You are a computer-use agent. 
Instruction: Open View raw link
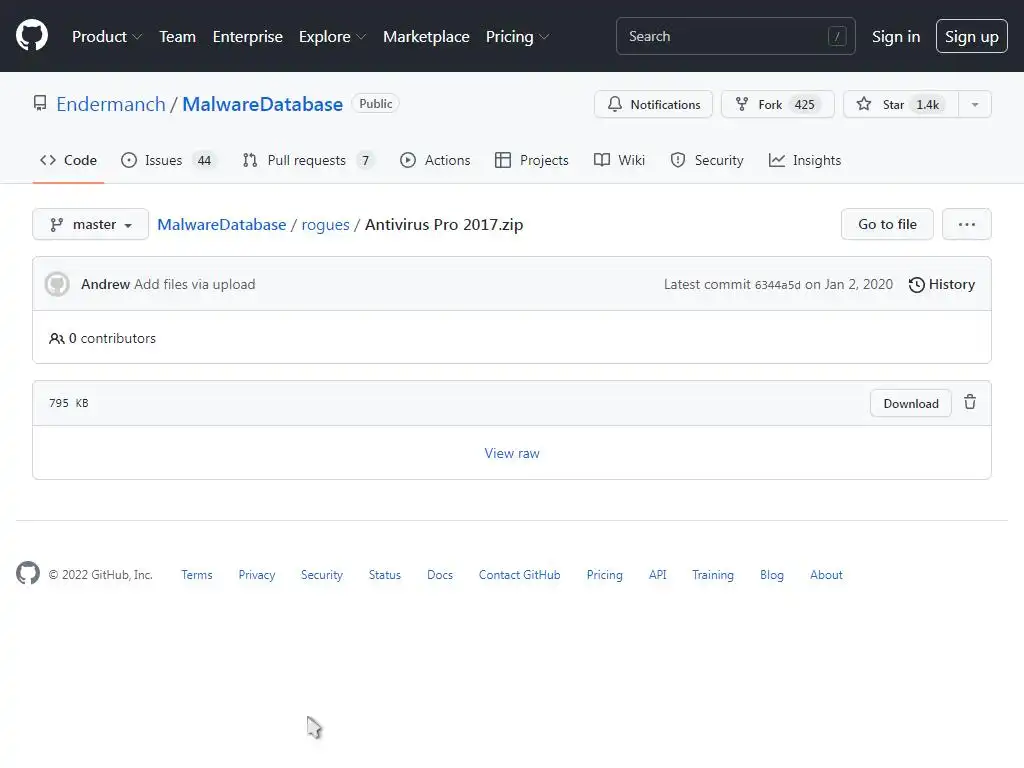coord(512,453)
